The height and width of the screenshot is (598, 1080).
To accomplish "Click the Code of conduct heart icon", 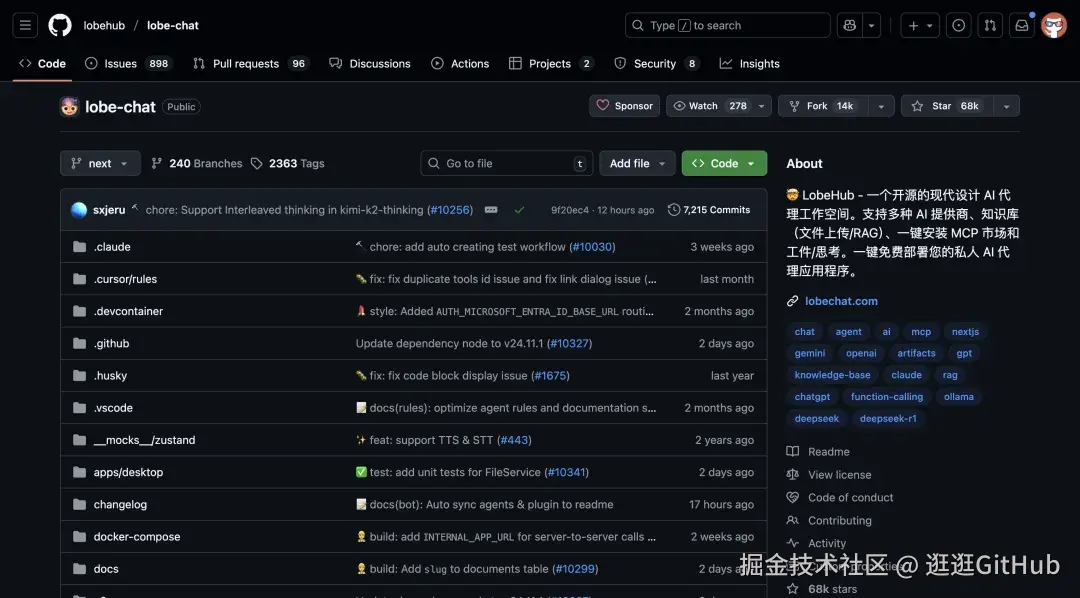I will tap(793, 497).
